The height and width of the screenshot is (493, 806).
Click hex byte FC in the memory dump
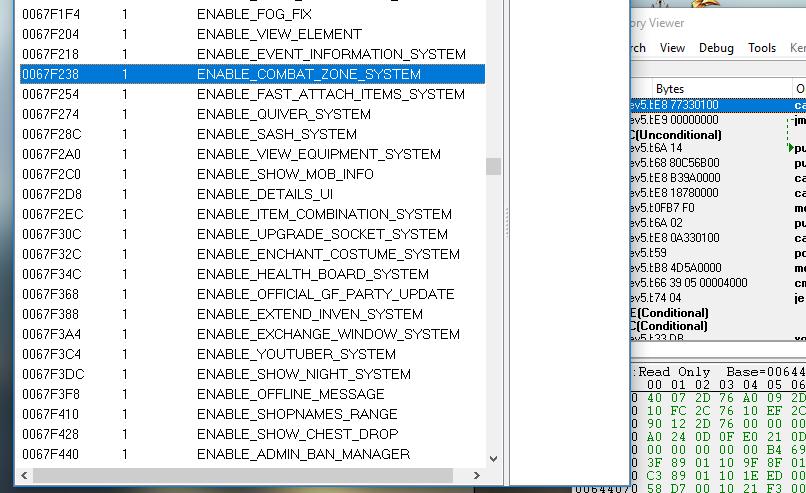[x=678, y=411]
